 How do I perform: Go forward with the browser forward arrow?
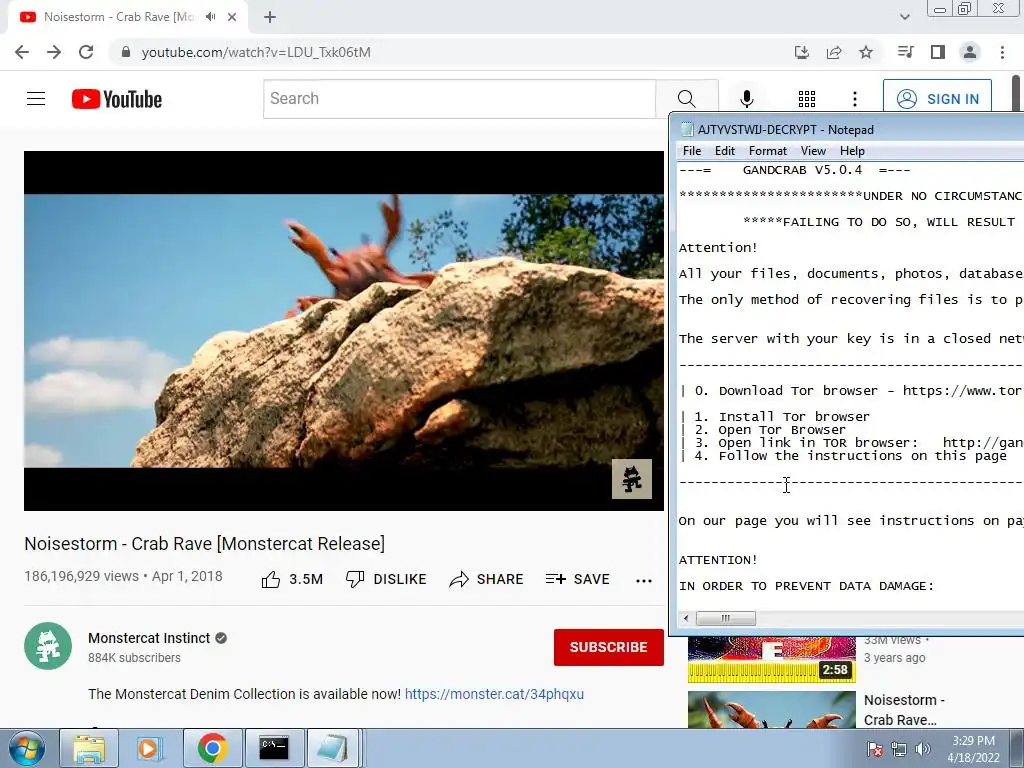[54, 52]
